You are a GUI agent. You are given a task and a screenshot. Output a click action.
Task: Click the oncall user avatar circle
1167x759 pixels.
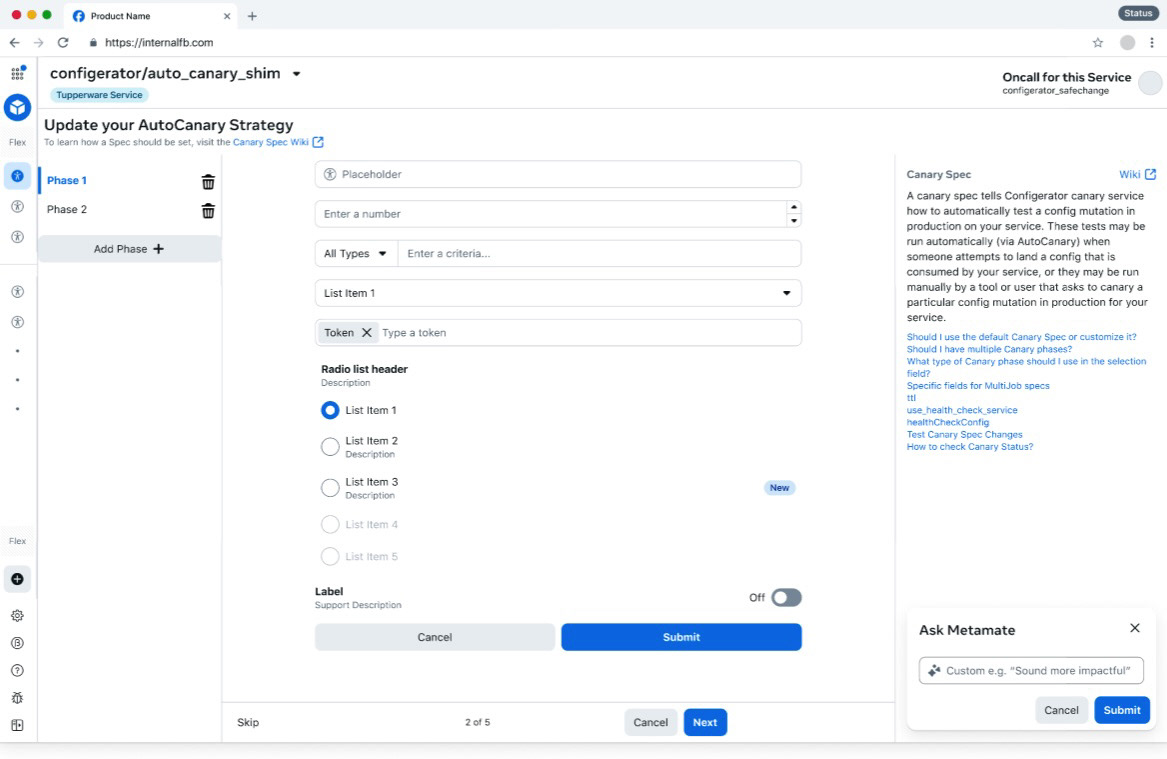coord(1150,83)
